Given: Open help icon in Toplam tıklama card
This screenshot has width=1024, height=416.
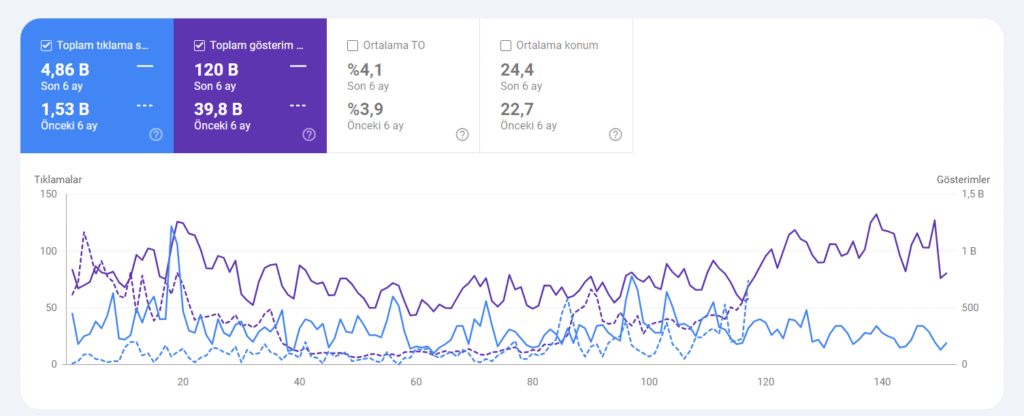Looking at the screenshot, I should [156, 134].
